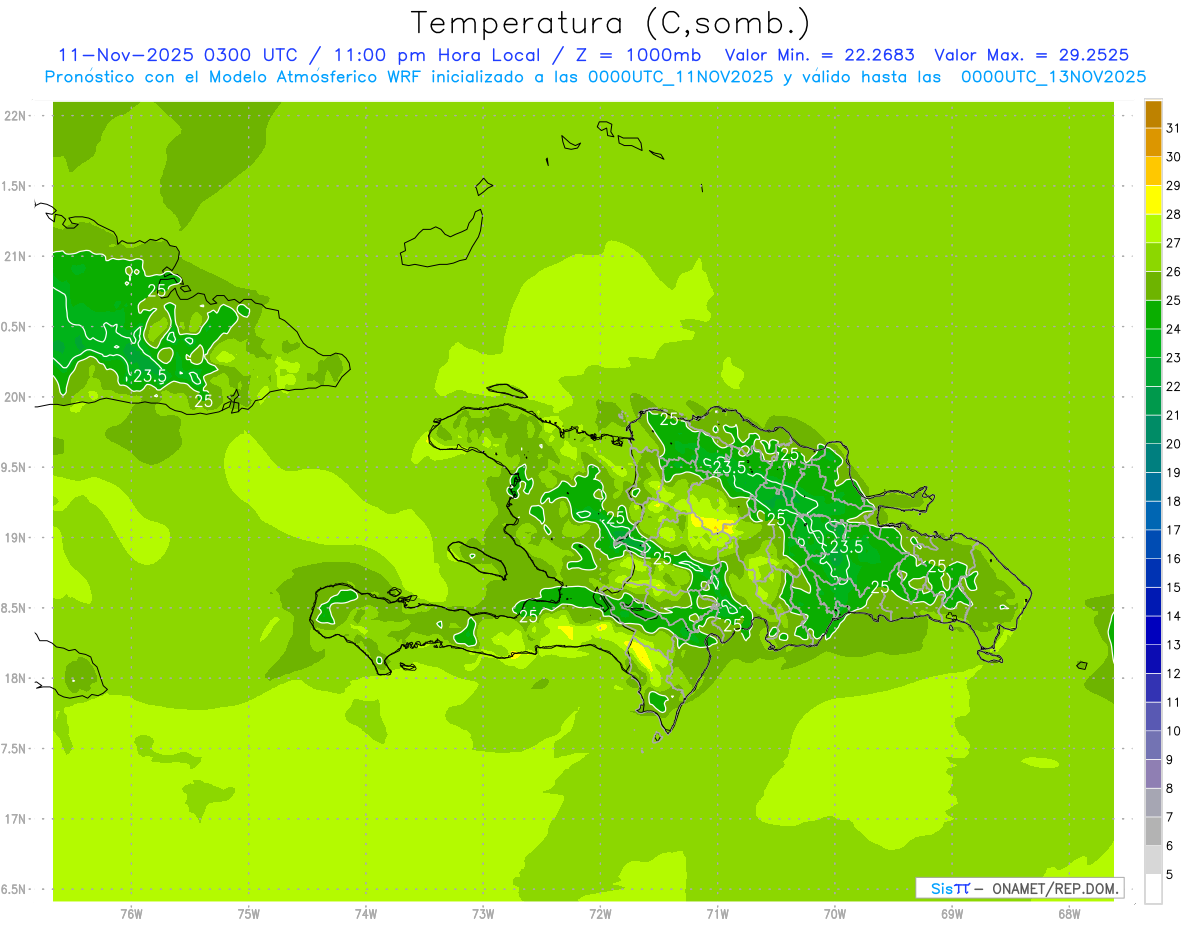Pick the orange swatch between 30 and 31
The height and width of the screenshot is (927, 1200).
pos(1153,142)
